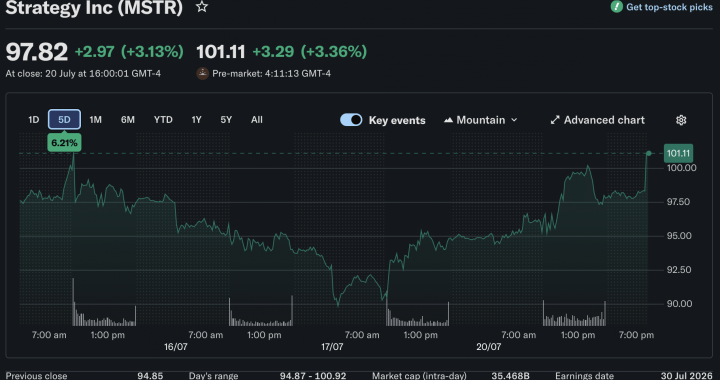The width and height of the screenshot is (720, 380).
Task: Select the 1D time range tab
Action: [34, 120]
